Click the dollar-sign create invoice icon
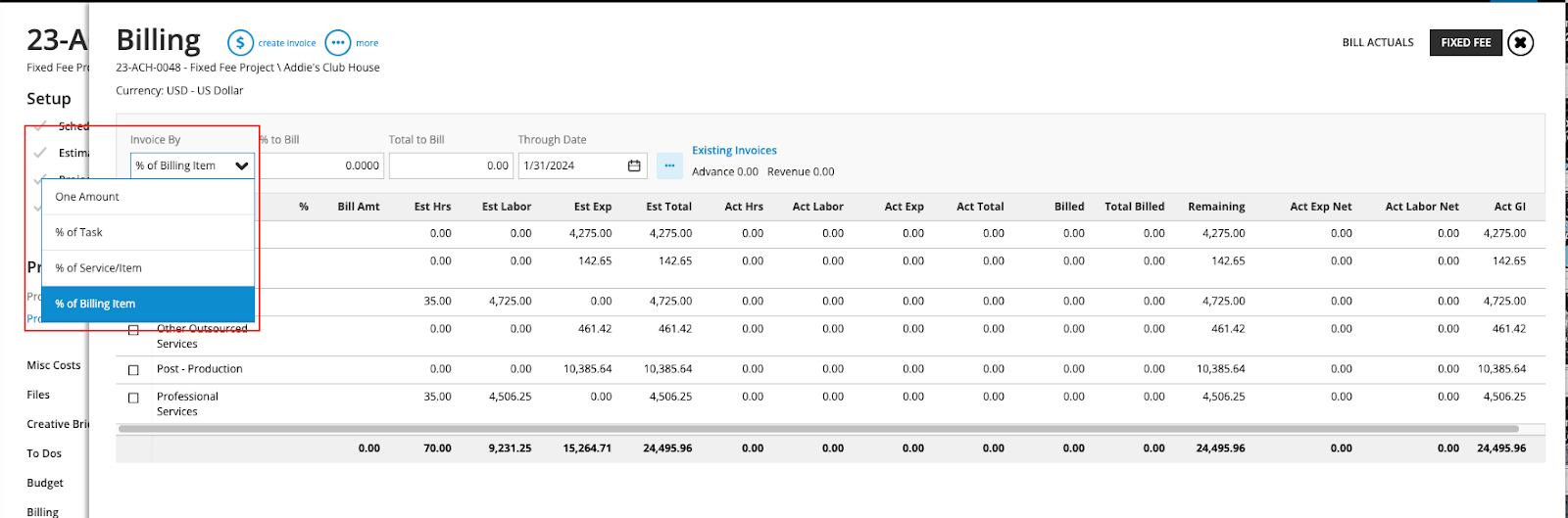1568x518 pixels. 240,43
